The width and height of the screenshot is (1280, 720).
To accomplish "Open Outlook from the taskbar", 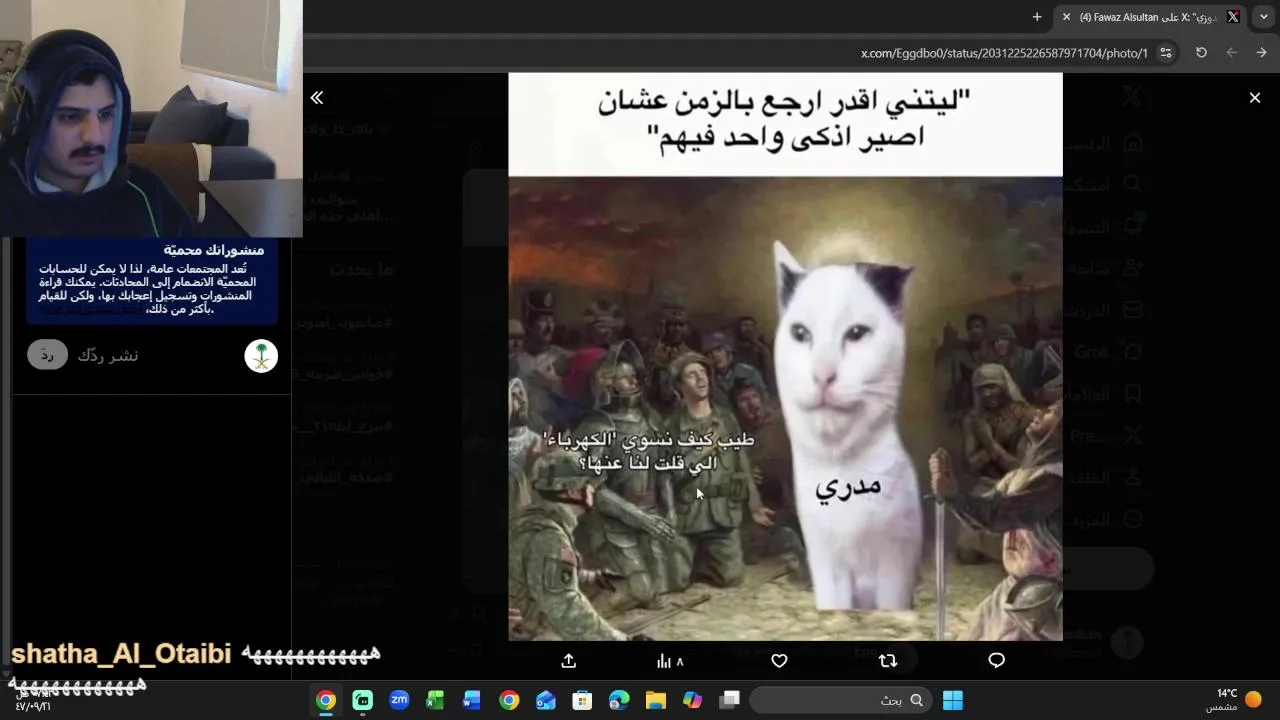I will point(546,700).
